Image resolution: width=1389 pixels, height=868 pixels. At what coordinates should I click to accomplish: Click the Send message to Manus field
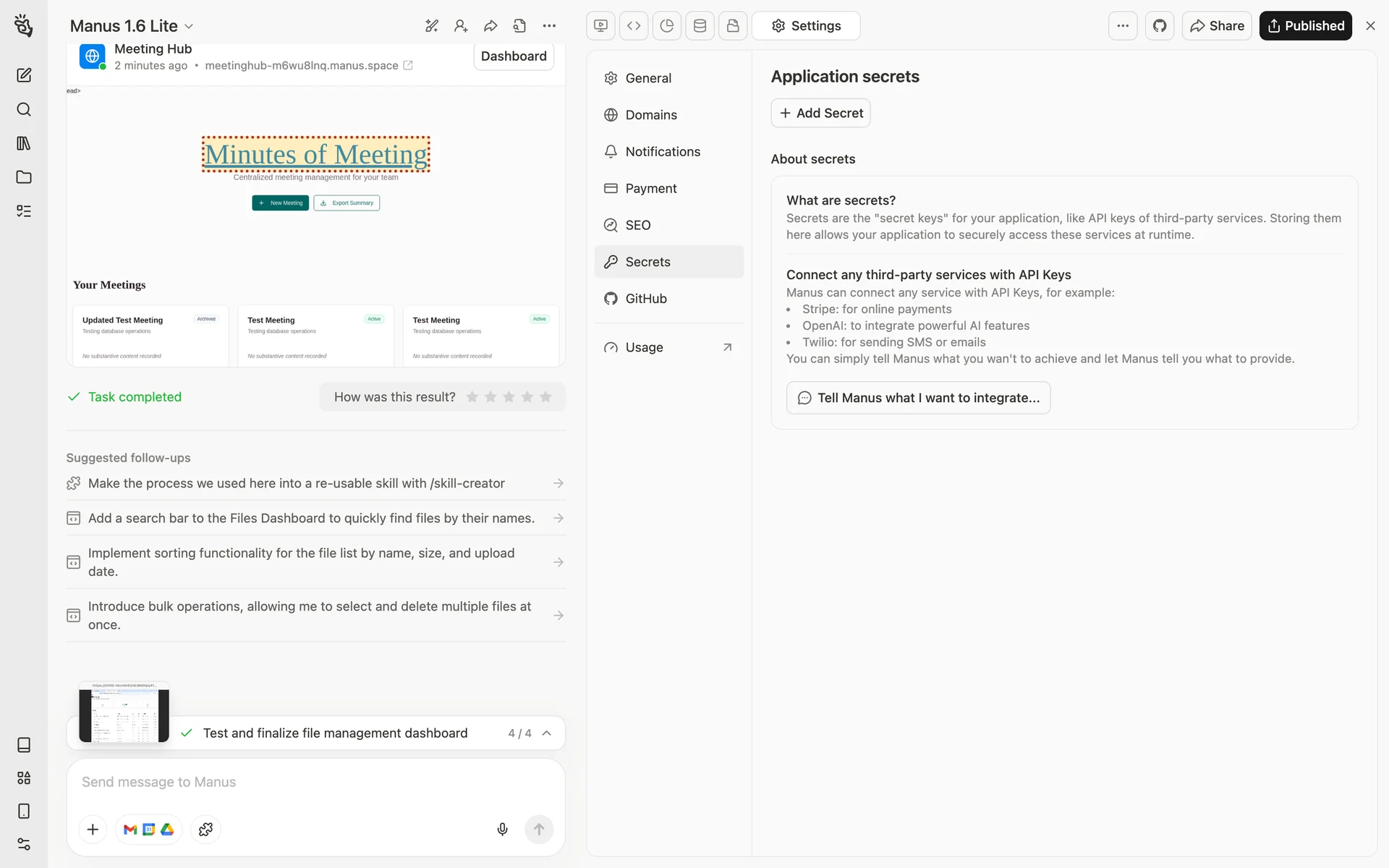[289, 782]
